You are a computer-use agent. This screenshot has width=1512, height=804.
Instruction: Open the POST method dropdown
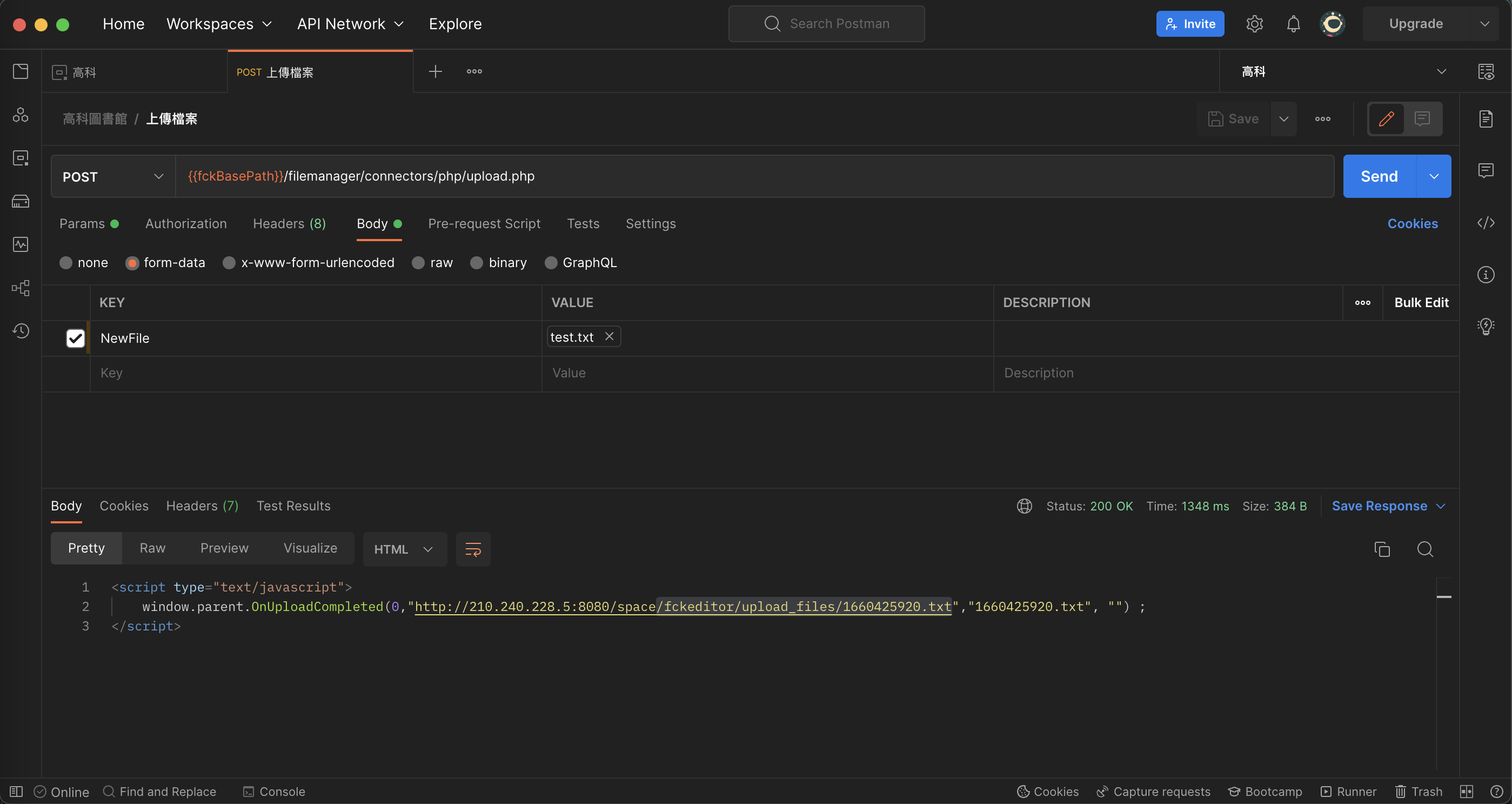(x=113, y=176)
